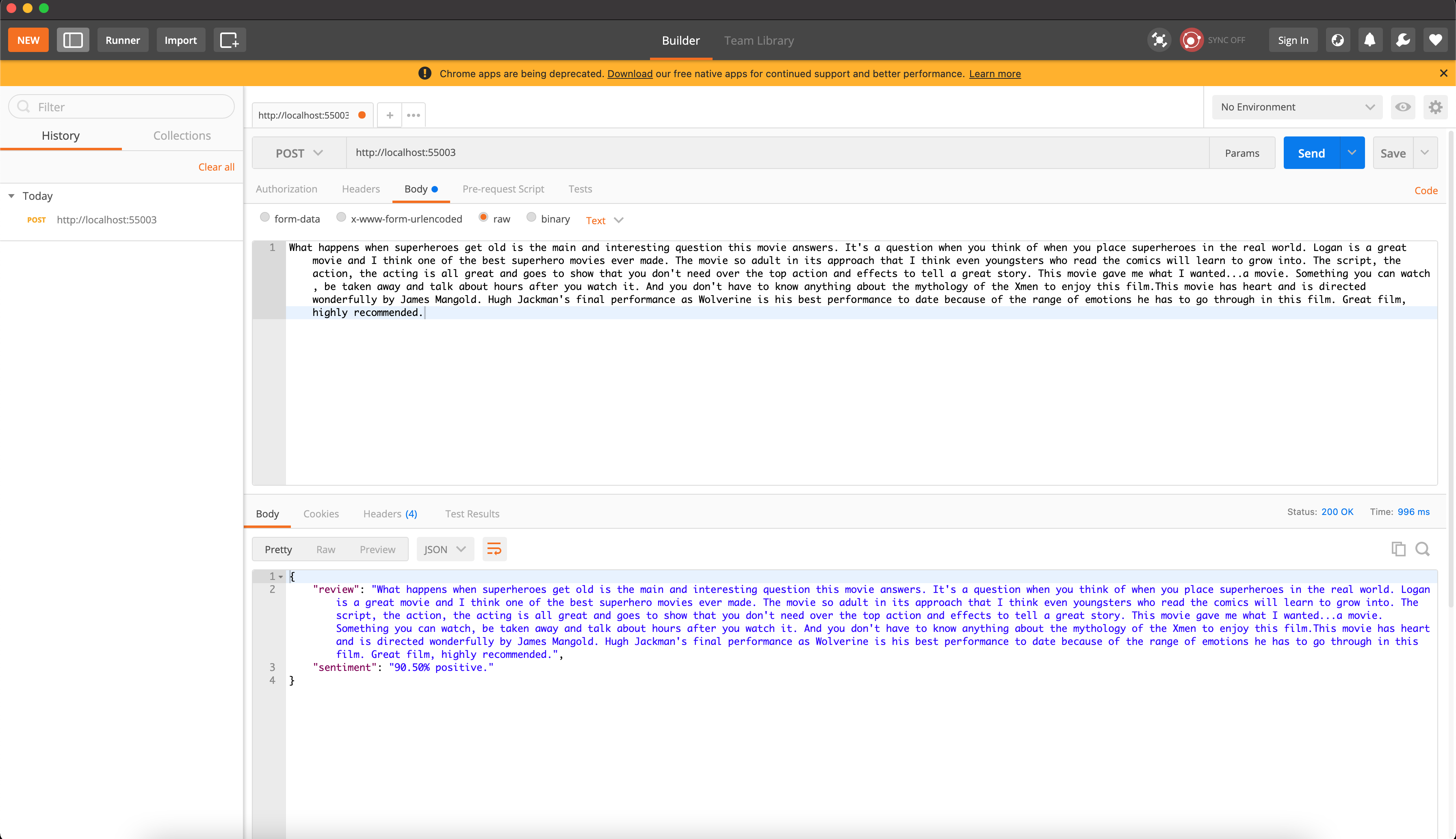Image resolution: width=1456 pixels, height=839 pixels.
Task: Open the JSON format dropdown
Action: click(444, 549)
